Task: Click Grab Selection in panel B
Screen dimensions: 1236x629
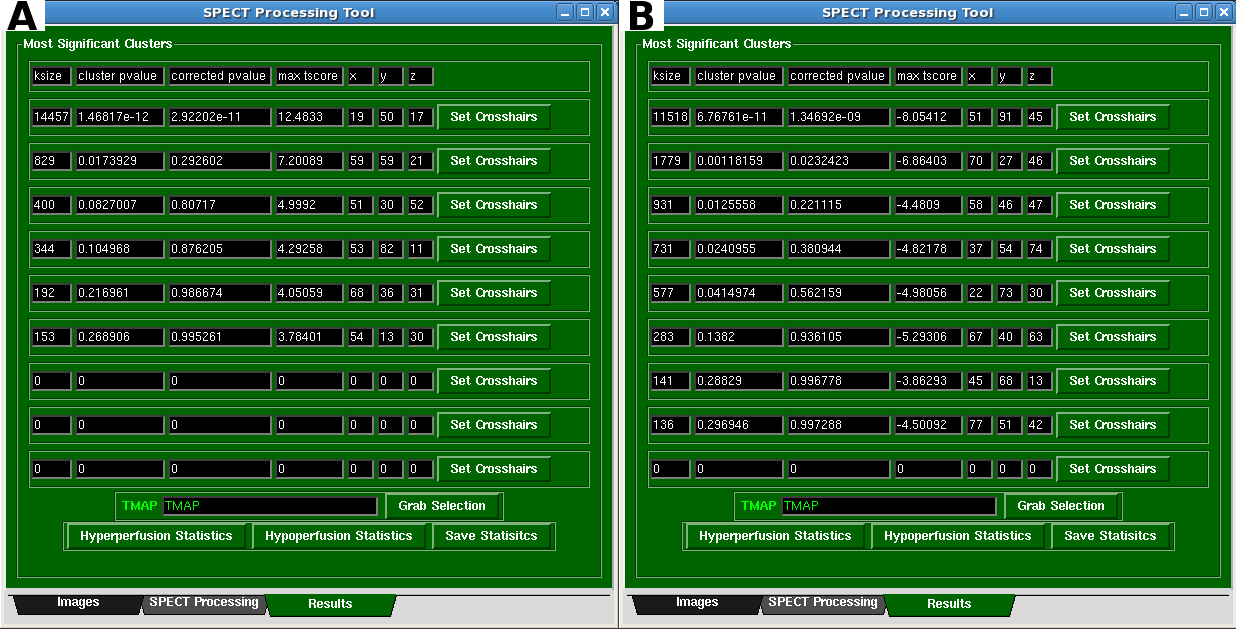Action: (x=1061, y=506)
